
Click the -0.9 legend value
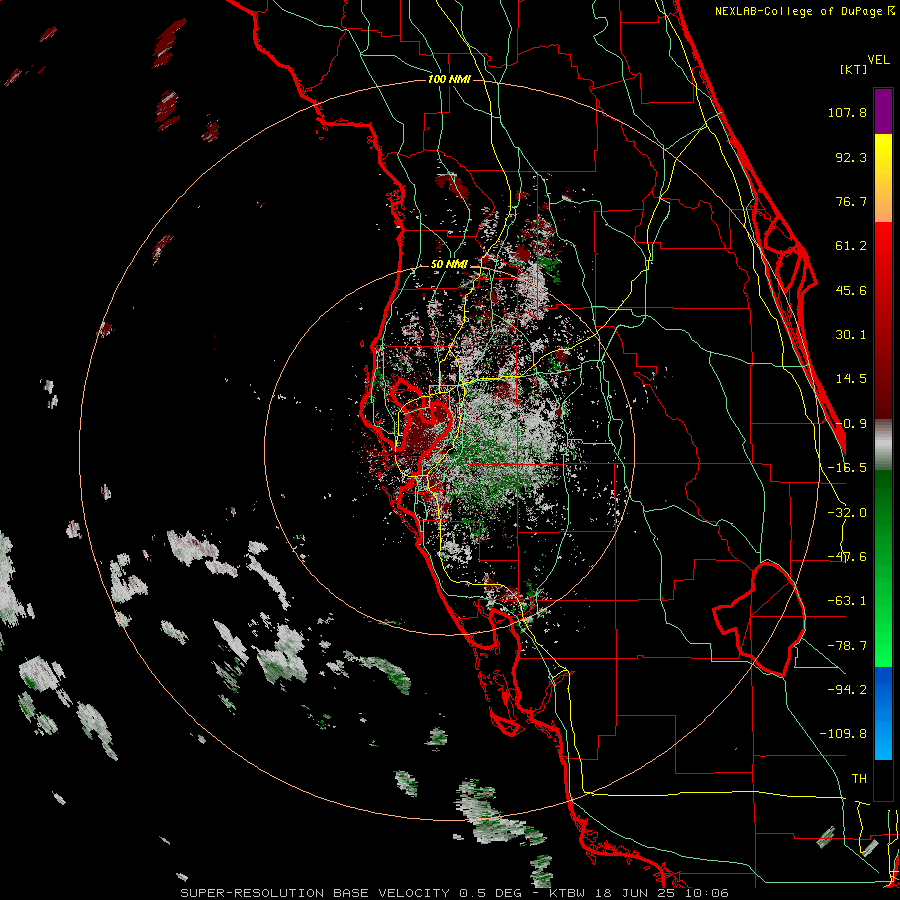click(851, 424)
